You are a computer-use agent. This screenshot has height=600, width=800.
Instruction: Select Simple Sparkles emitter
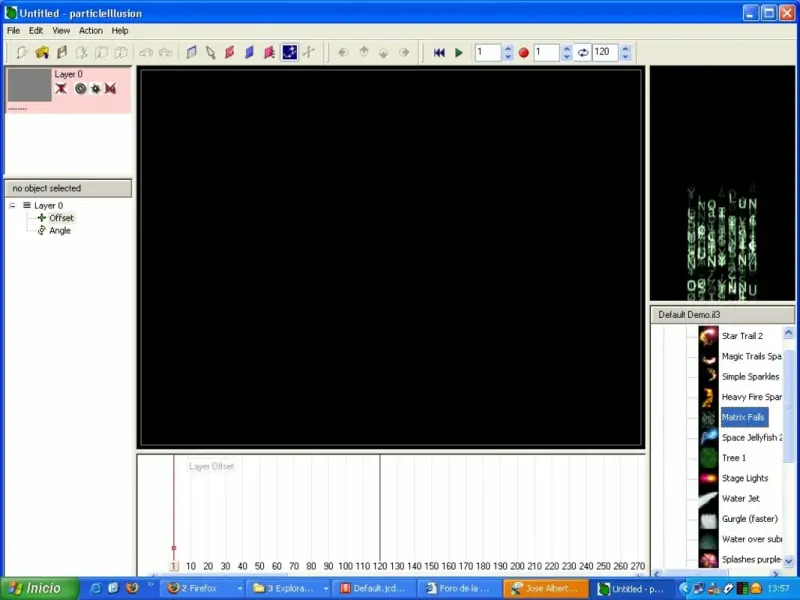point(750,377)
